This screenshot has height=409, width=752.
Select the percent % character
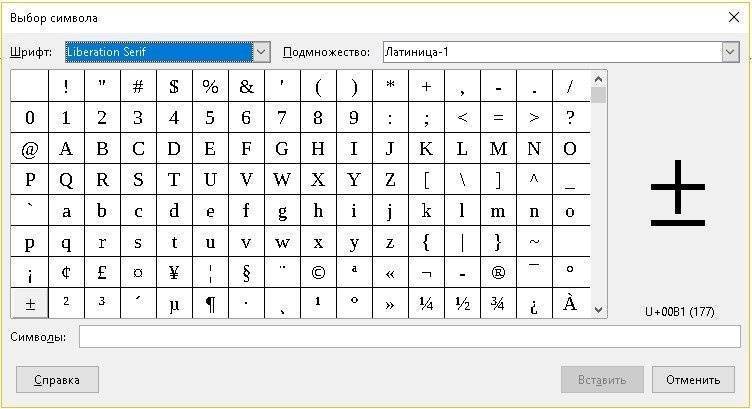(211, 86)
